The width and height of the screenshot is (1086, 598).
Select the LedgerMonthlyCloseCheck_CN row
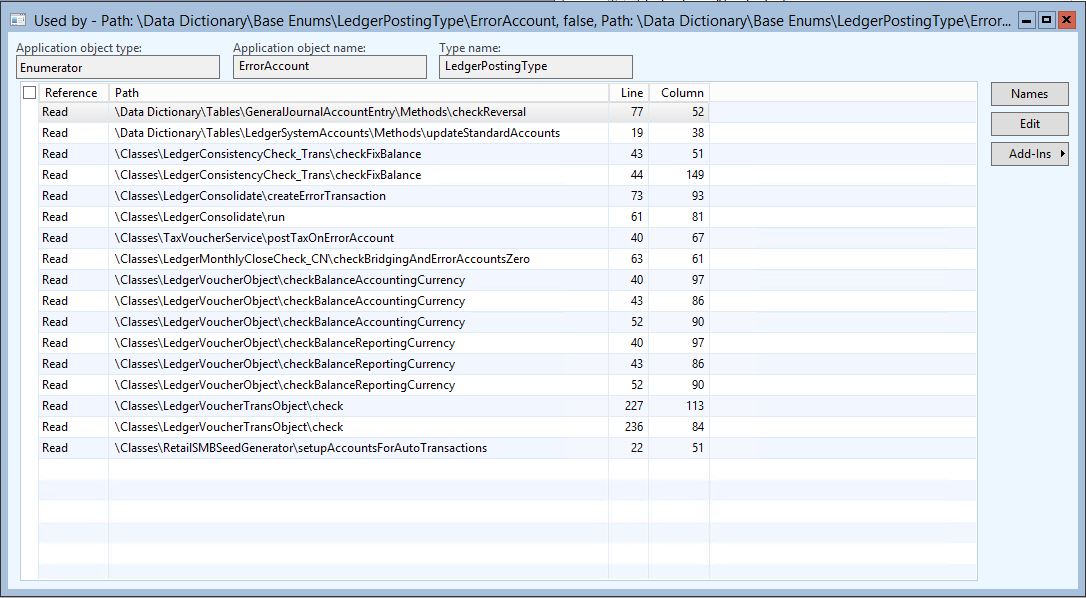point(322,259)
